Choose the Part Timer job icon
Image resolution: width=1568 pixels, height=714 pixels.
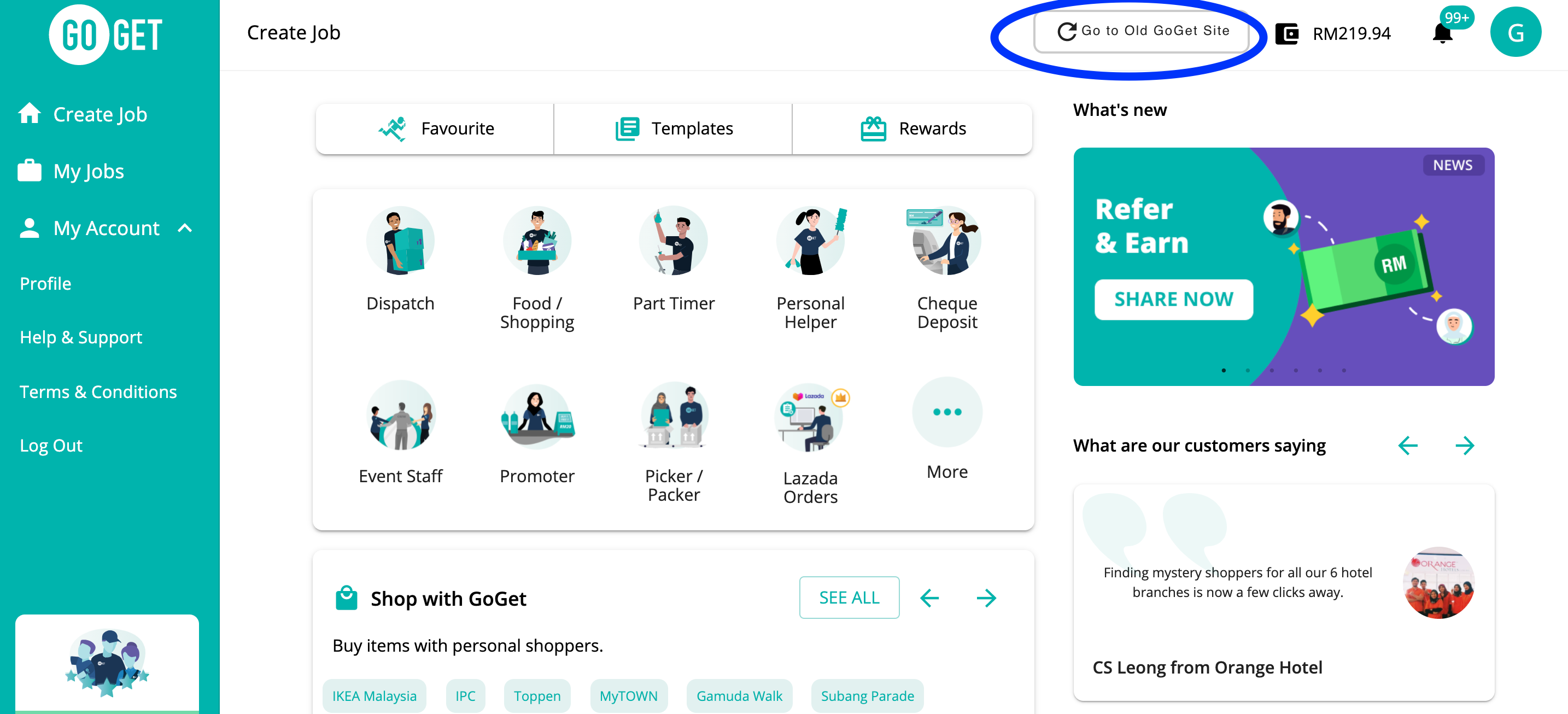(673, 242)
